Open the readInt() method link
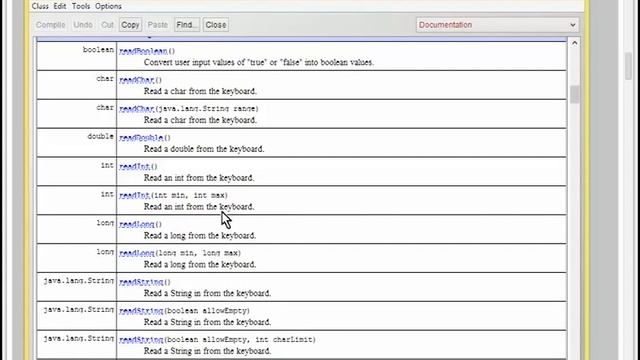The image size is (640, 360). (x=135, y=167)
